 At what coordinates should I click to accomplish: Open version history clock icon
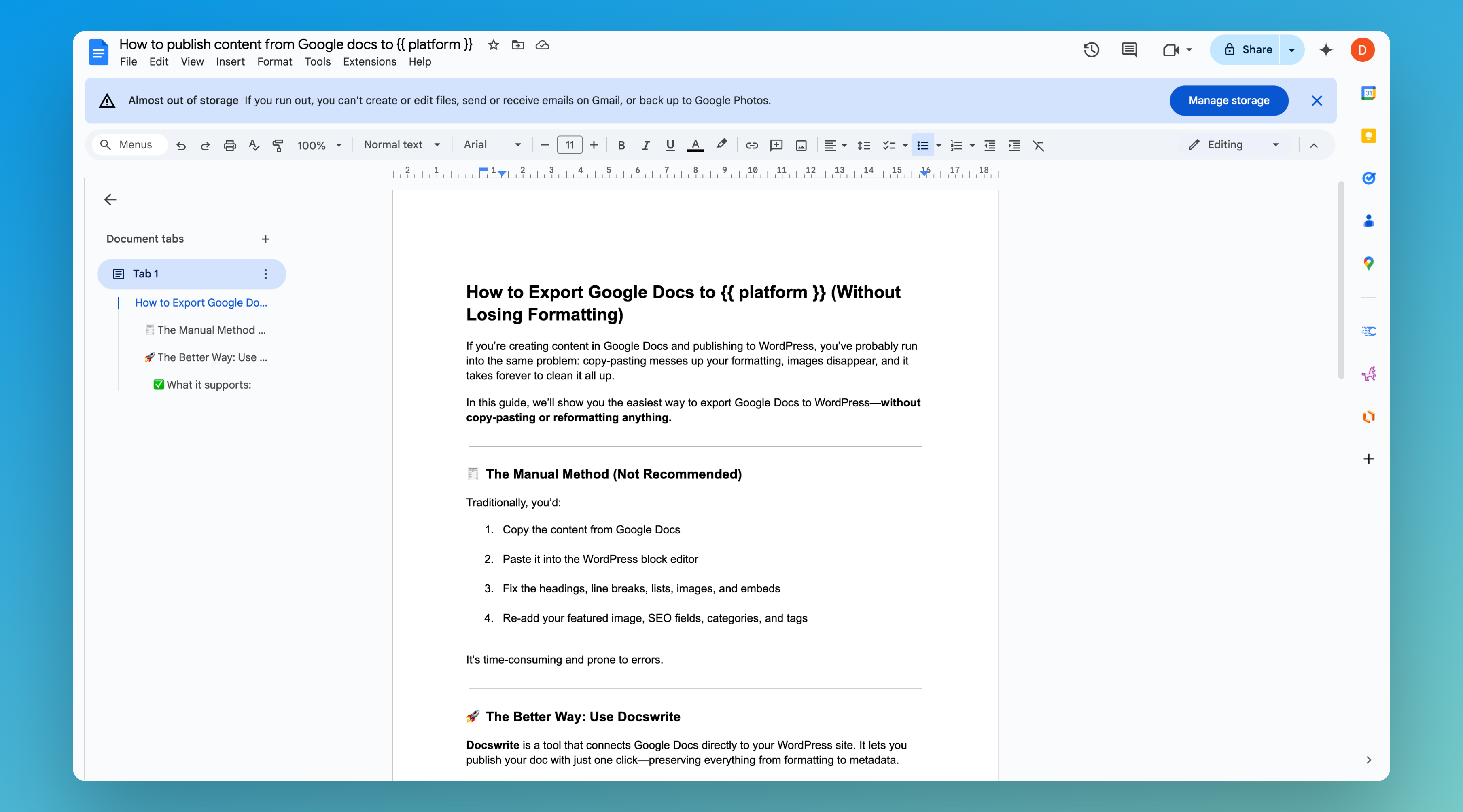[1091, 50]
